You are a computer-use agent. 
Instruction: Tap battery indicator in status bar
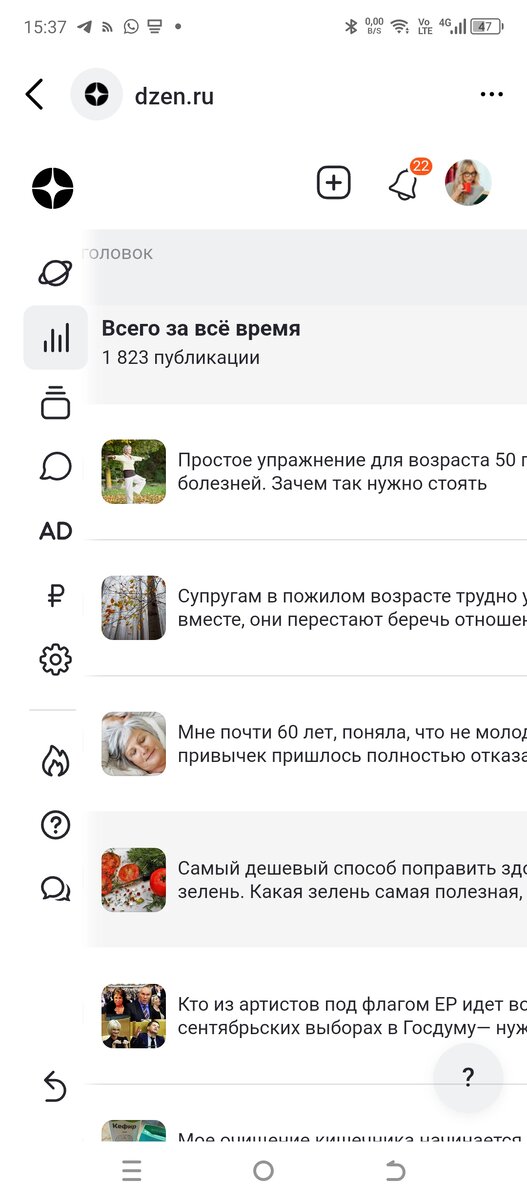487,27
